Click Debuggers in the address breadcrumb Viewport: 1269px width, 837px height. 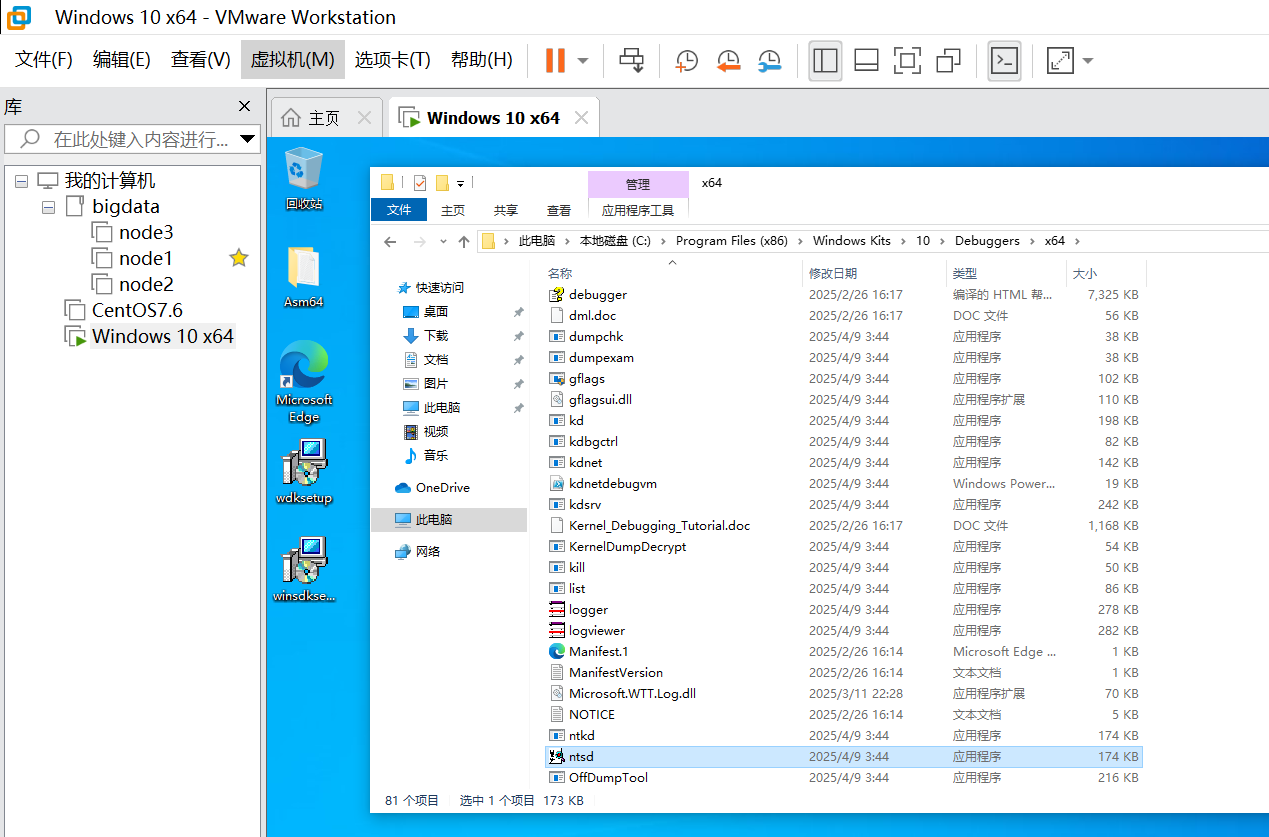click(987, 241)
